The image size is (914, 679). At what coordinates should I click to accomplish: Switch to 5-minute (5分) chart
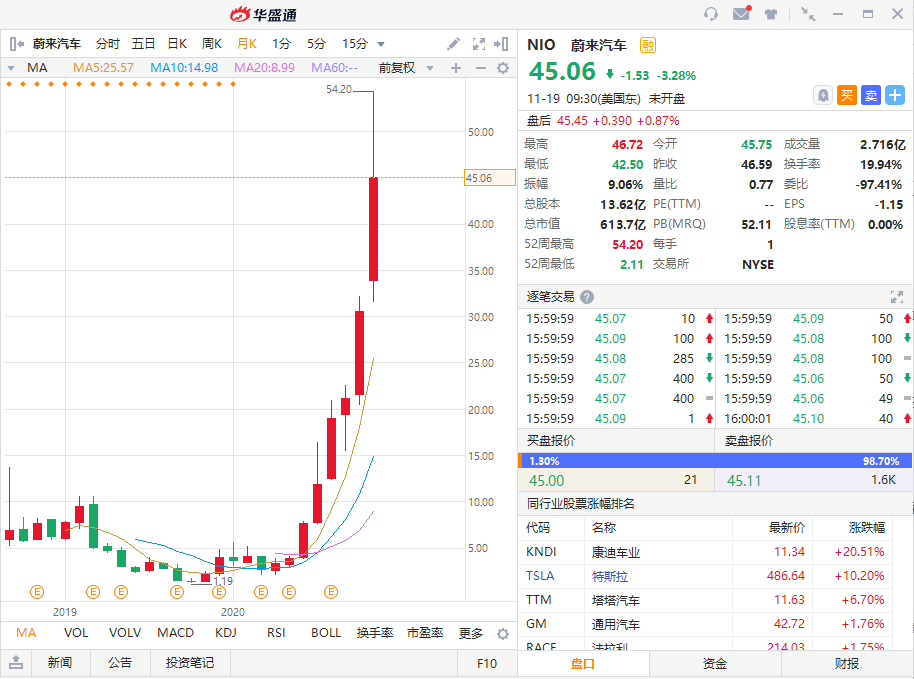(x=316, y=44)
